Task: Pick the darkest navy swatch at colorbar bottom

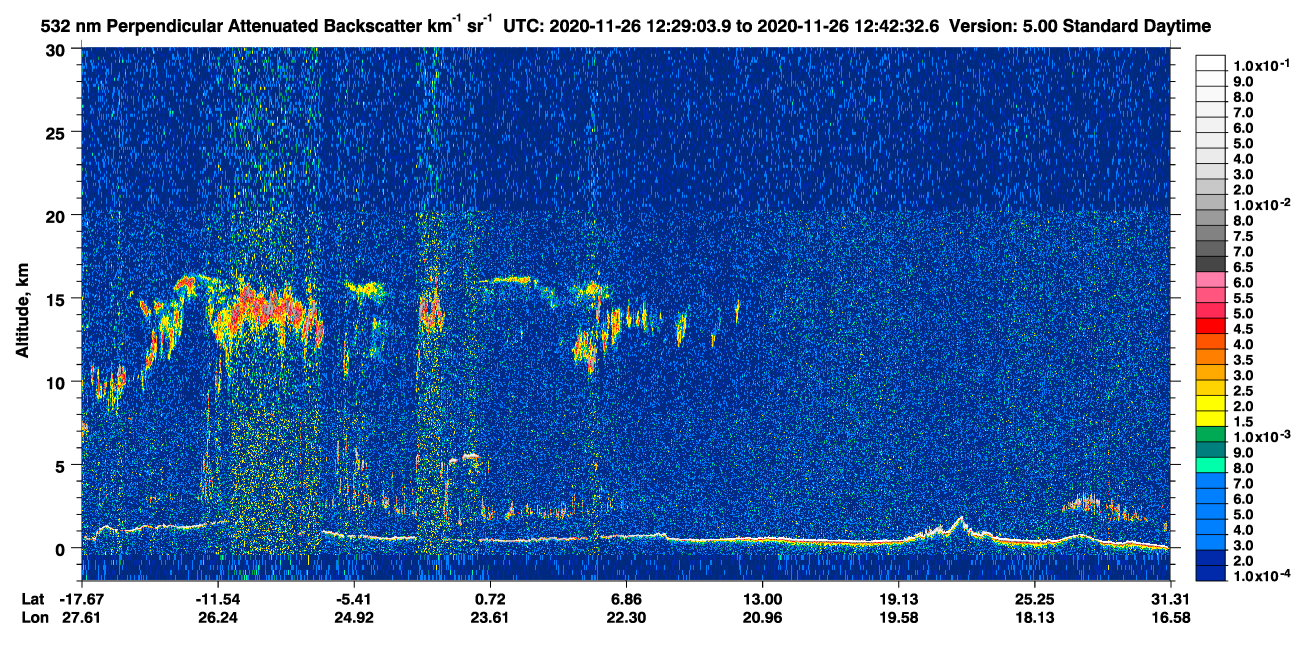Action: pyautogui.click(x=1211, y=575)
